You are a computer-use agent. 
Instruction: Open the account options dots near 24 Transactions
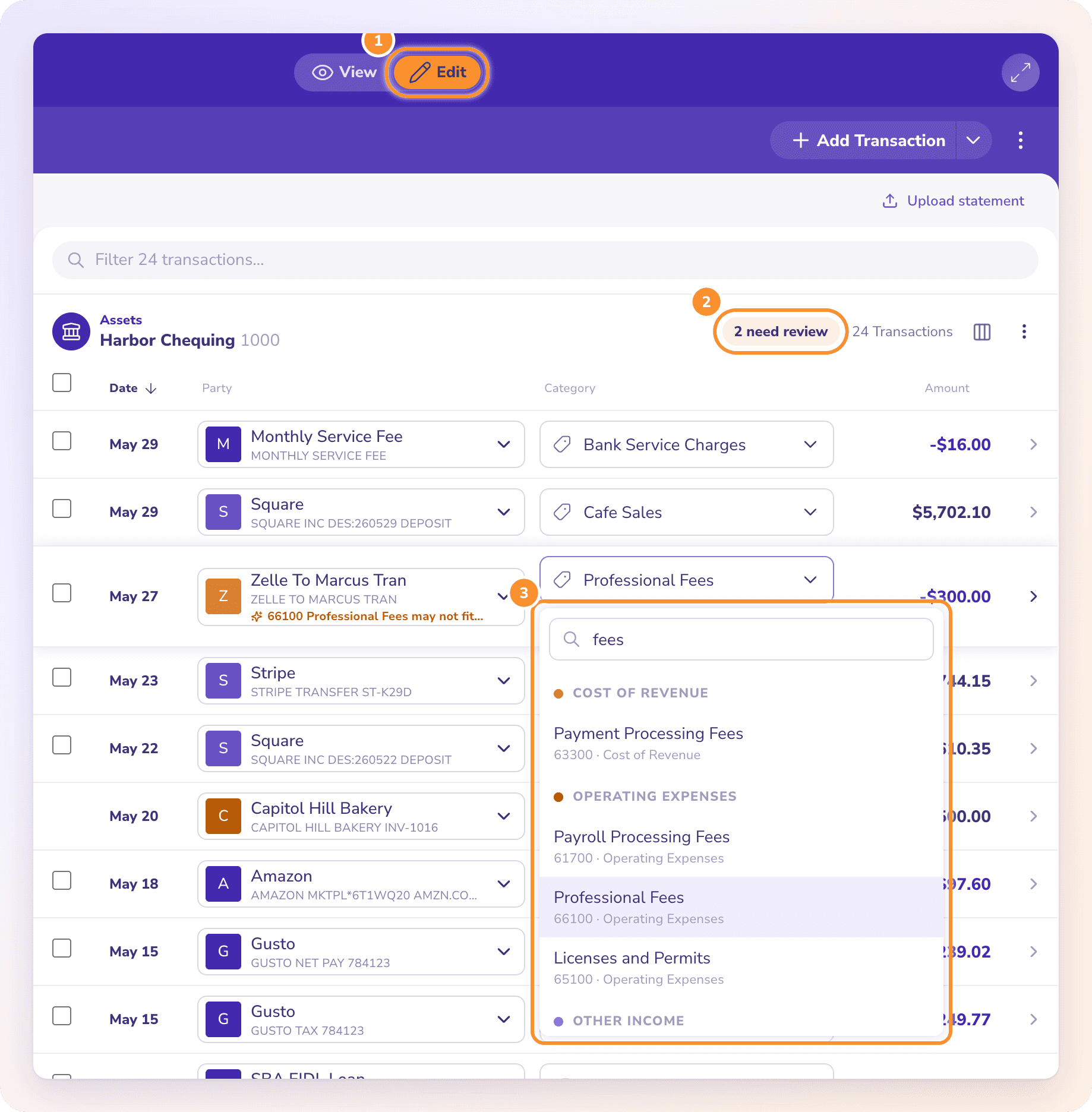1024,331
